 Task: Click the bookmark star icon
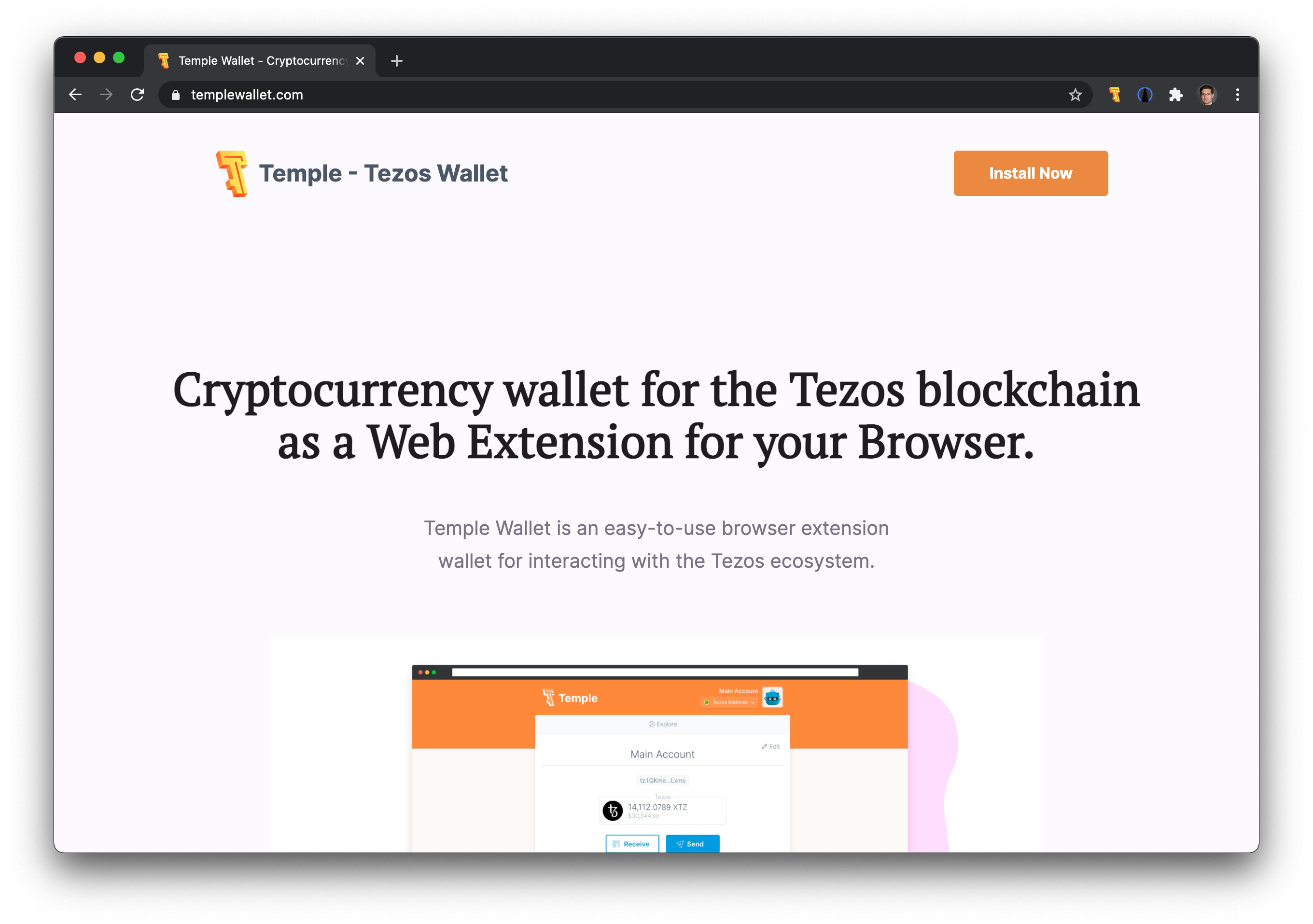point(1075,95)
